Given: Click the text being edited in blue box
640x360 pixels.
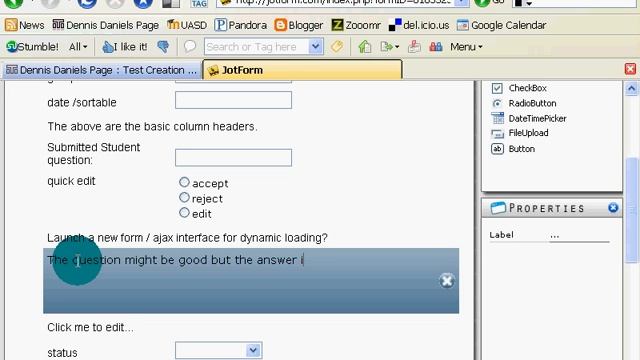Looking at the screenshot, I should click(176, 260).
